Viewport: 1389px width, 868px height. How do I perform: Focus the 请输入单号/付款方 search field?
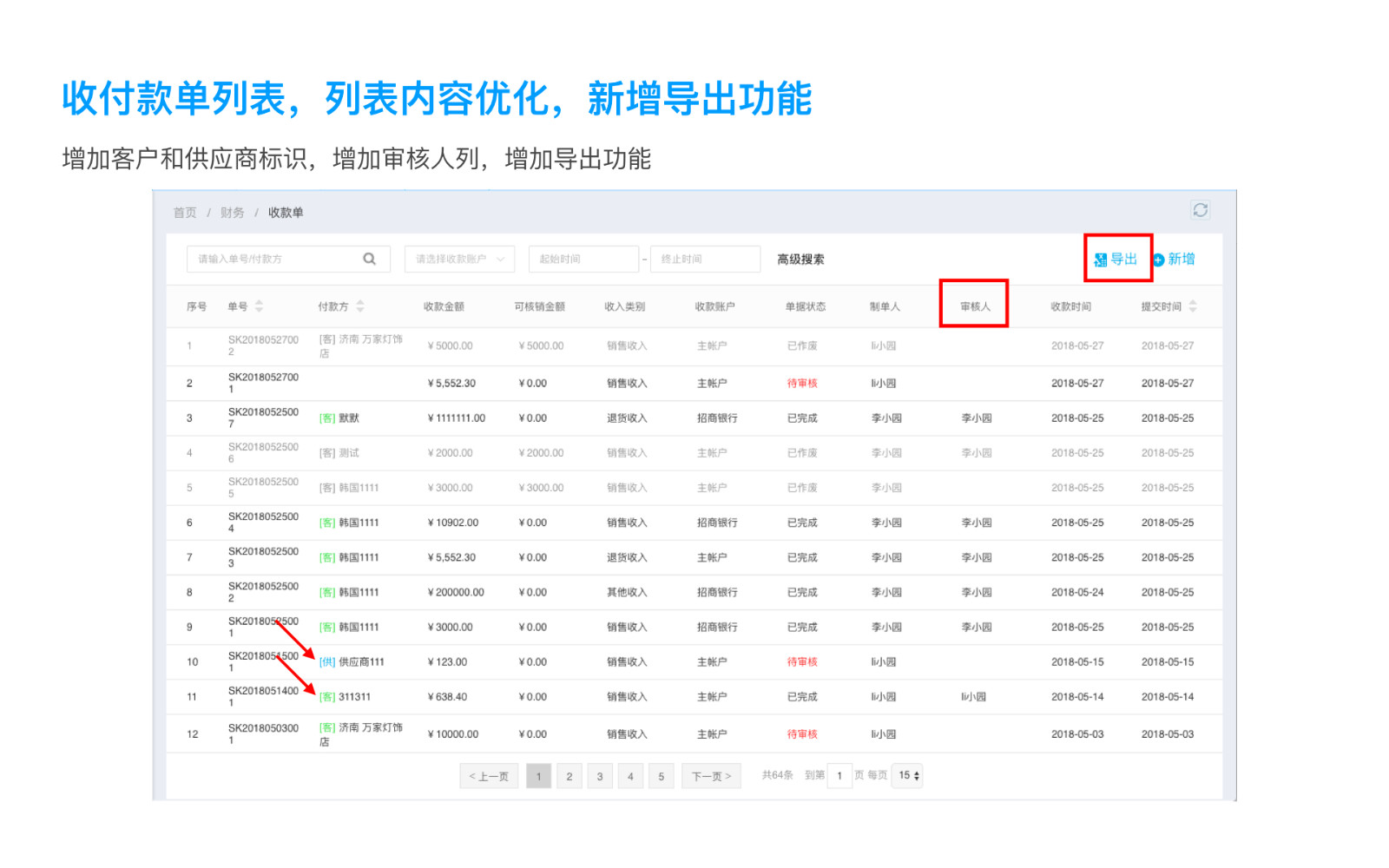coord(273,259)
